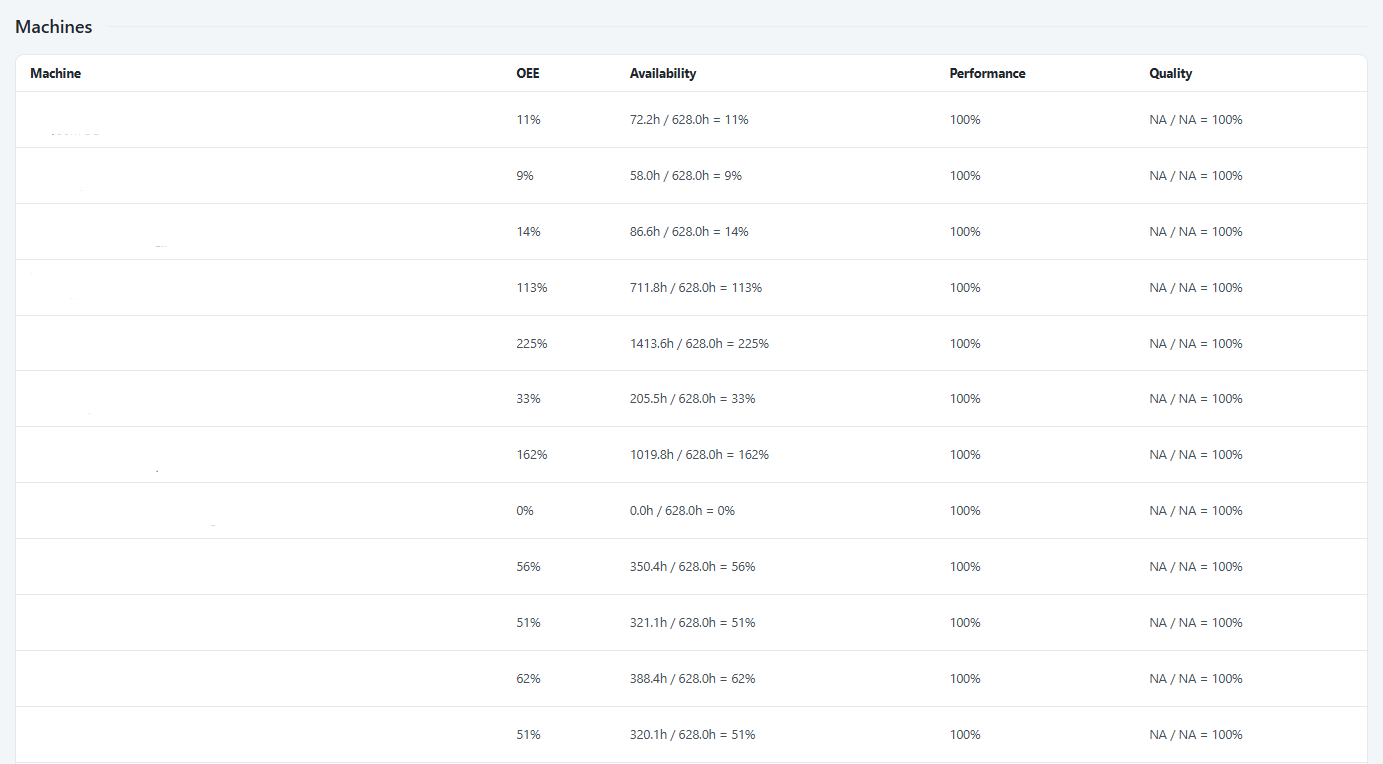
Task: Select the Performance column header
Action: (987, 74)
